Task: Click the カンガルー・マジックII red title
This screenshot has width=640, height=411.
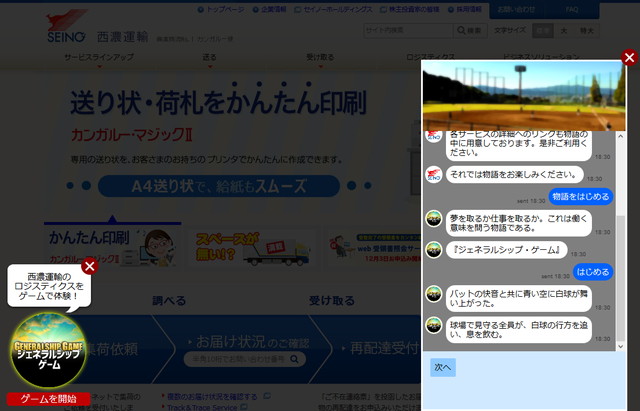Action: click(132, 135)
